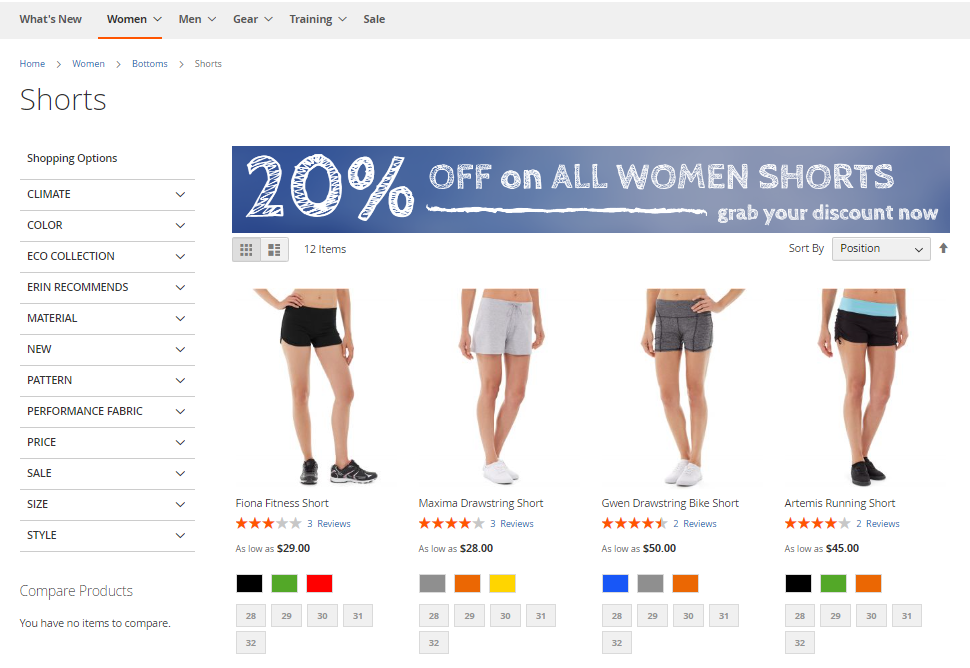Expand the COLOR filter
This screenshot has height=668, width=970.
(107, 225)
